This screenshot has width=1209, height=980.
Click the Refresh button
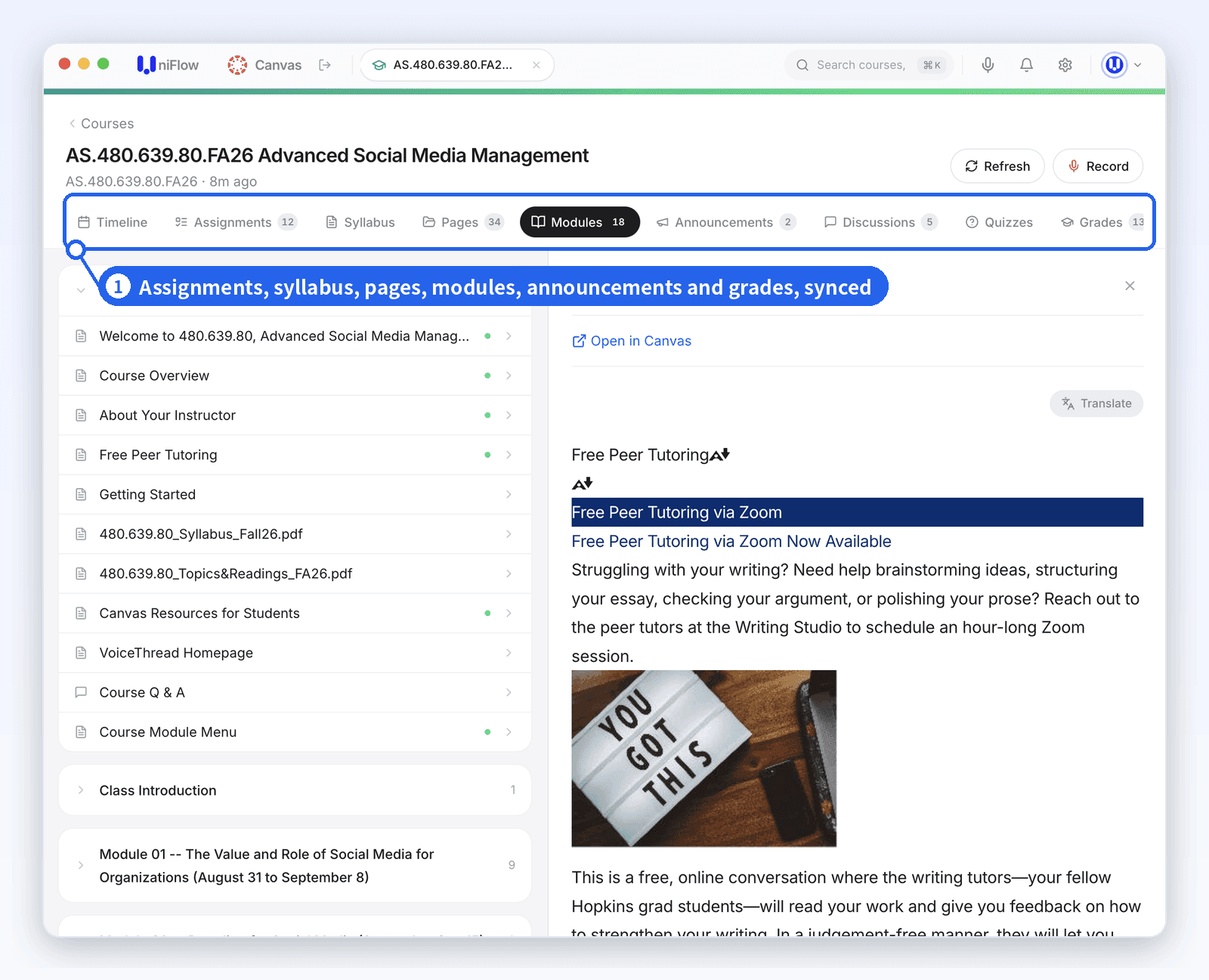coord(997,166)
